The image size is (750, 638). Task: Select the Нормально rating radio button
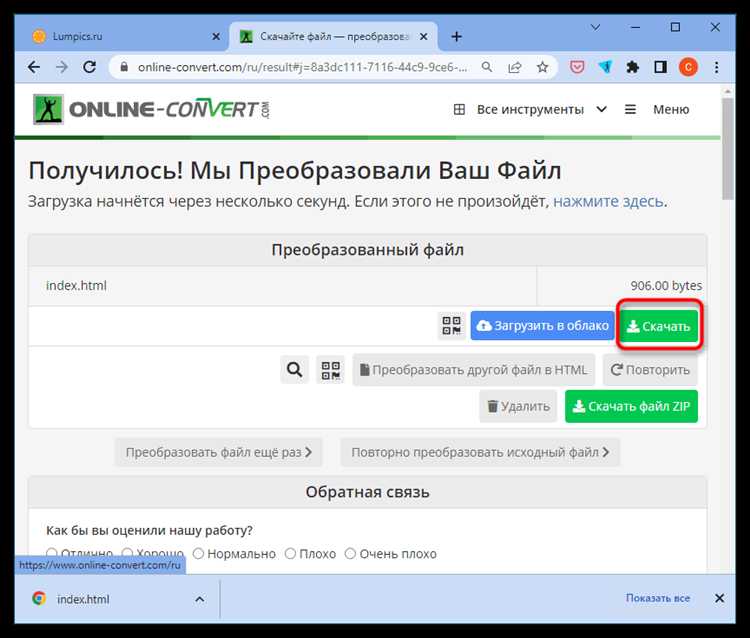[x=199, y=553]
